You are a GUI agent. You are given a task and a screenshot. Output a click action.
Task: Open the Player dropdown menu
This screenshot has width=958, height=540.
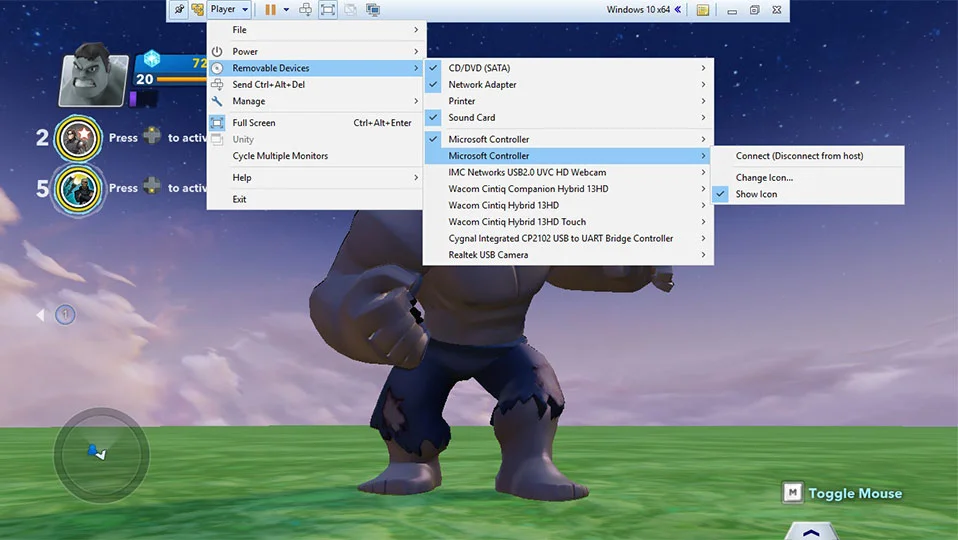pyautogui.click(x=229, y=9)
